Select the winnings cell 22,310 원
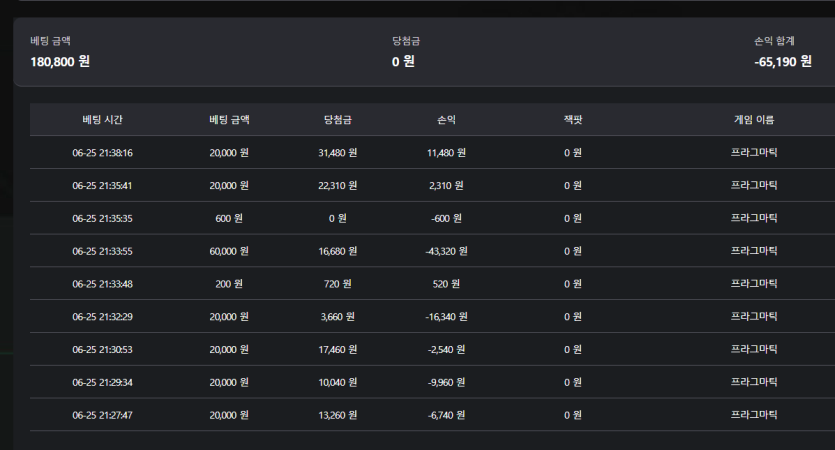Screen dimensions: 835x450 338,186
